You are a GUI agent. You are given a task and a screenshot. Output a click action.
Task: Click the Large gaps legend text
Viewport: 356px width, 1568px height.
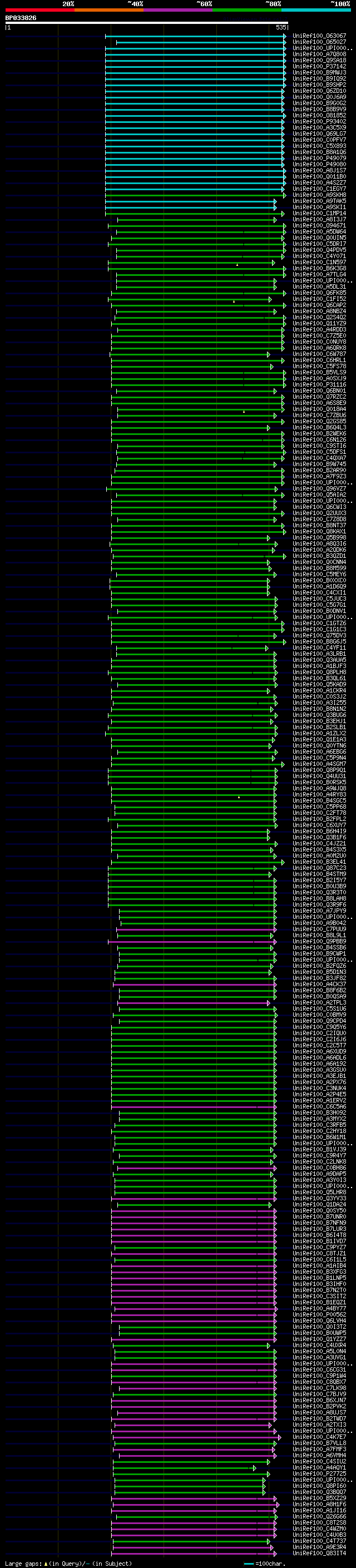(68, 1563)
